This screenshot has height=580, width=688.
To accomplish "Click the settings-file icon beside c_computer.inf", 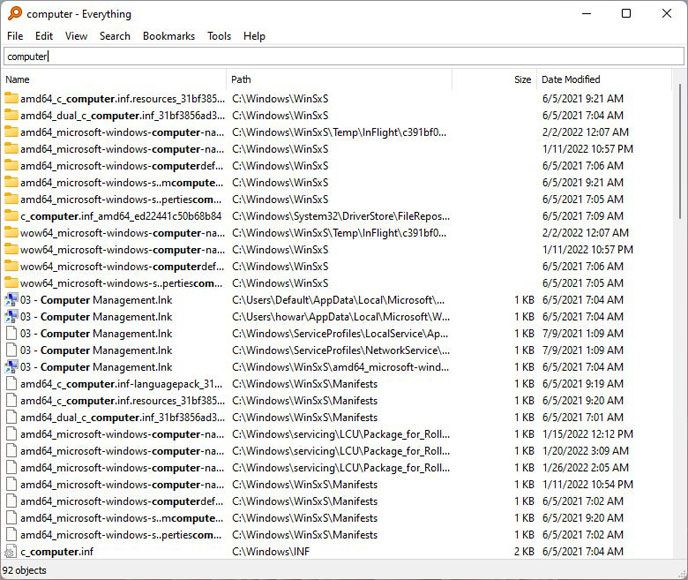I will pyautogui.click(x=11, y=552).
